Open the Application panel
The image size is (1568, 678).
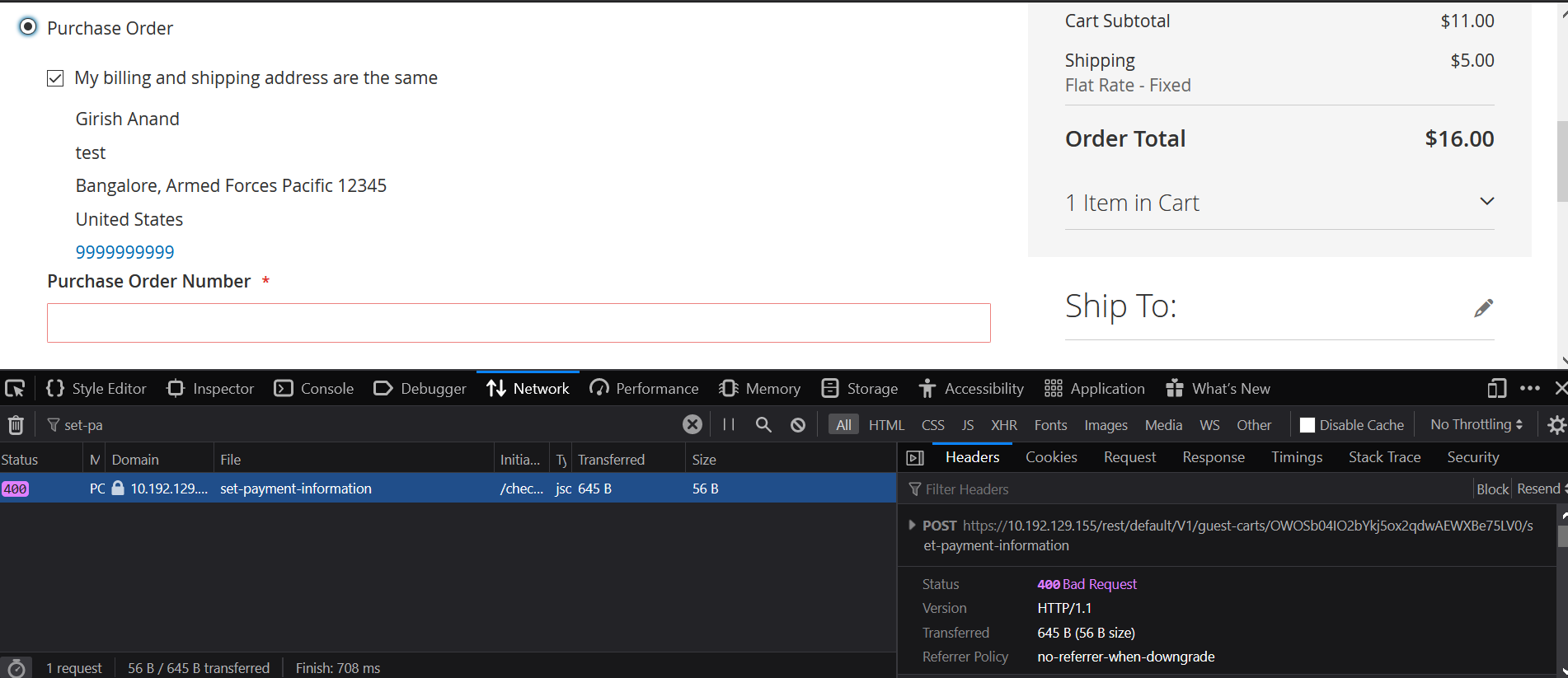1094,388
